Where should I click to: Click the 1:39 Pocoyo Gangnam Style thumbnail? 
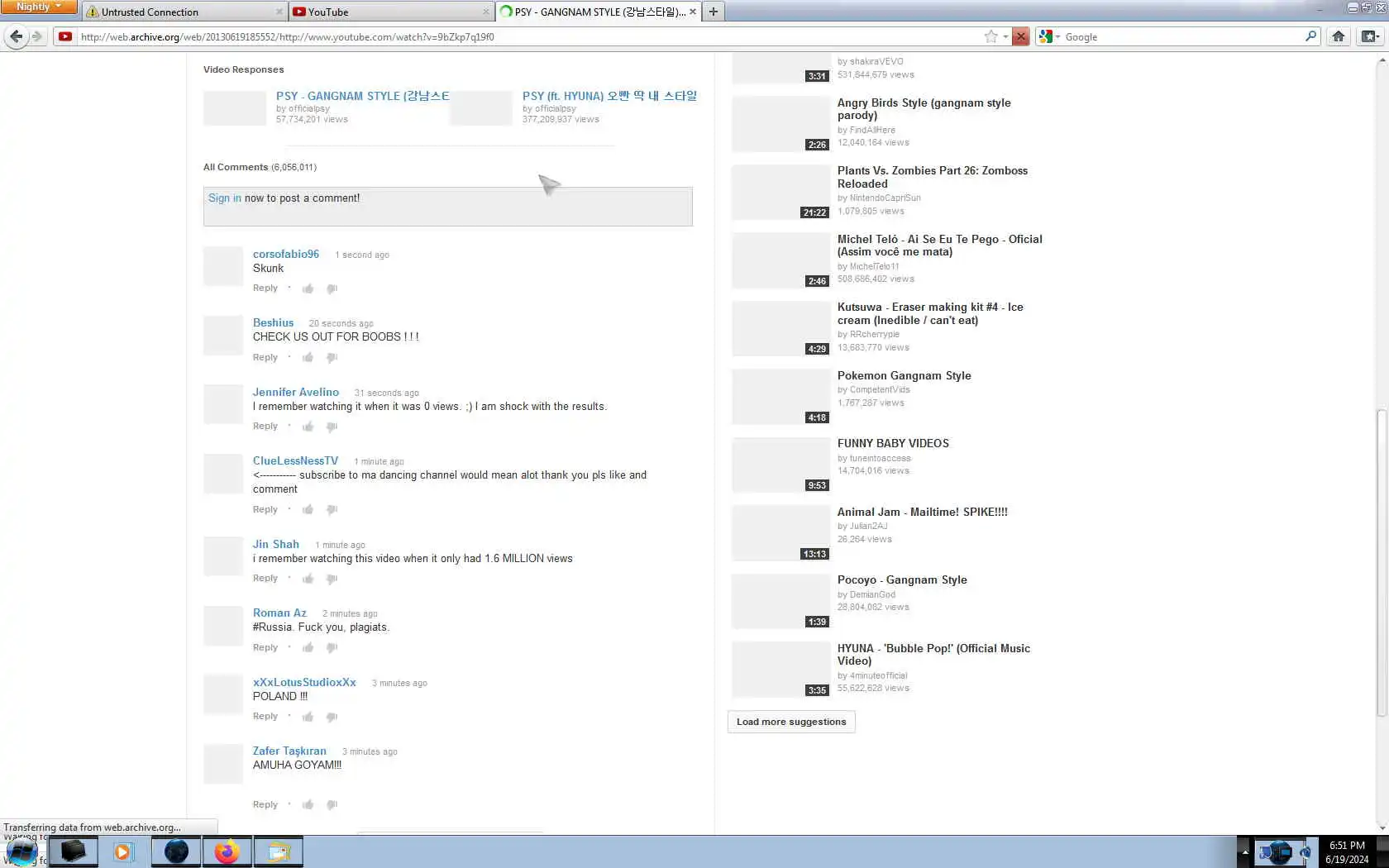tap(780, 602)
